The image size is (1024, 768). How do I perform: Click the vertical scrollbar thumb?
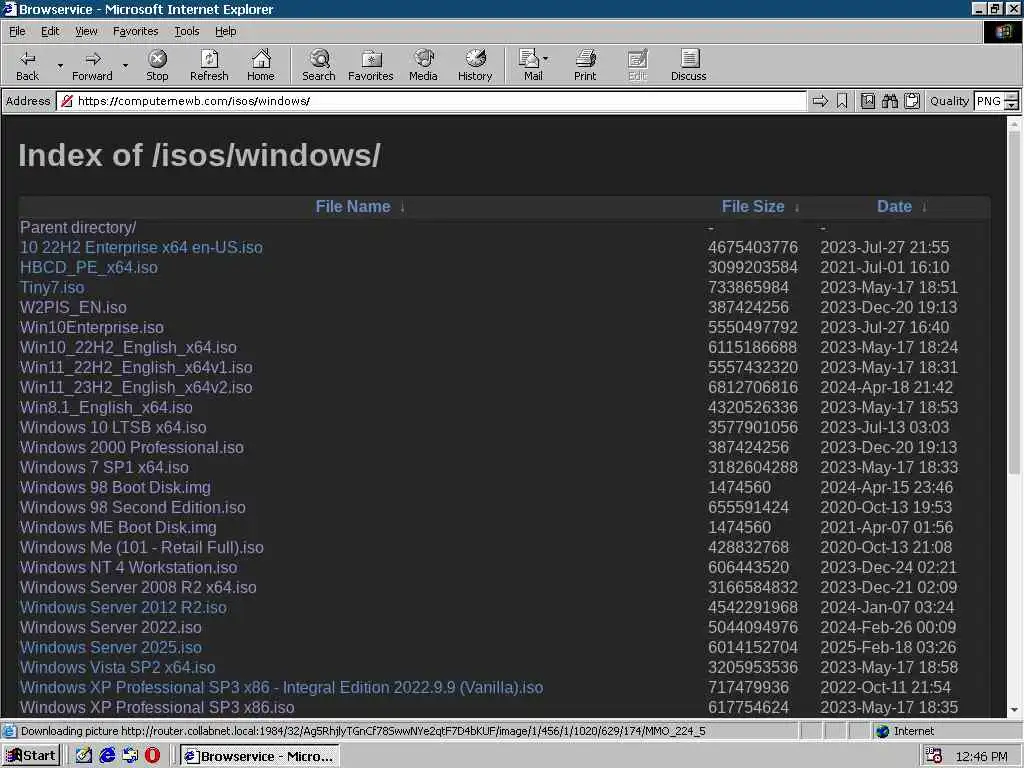coord(1014,300)
